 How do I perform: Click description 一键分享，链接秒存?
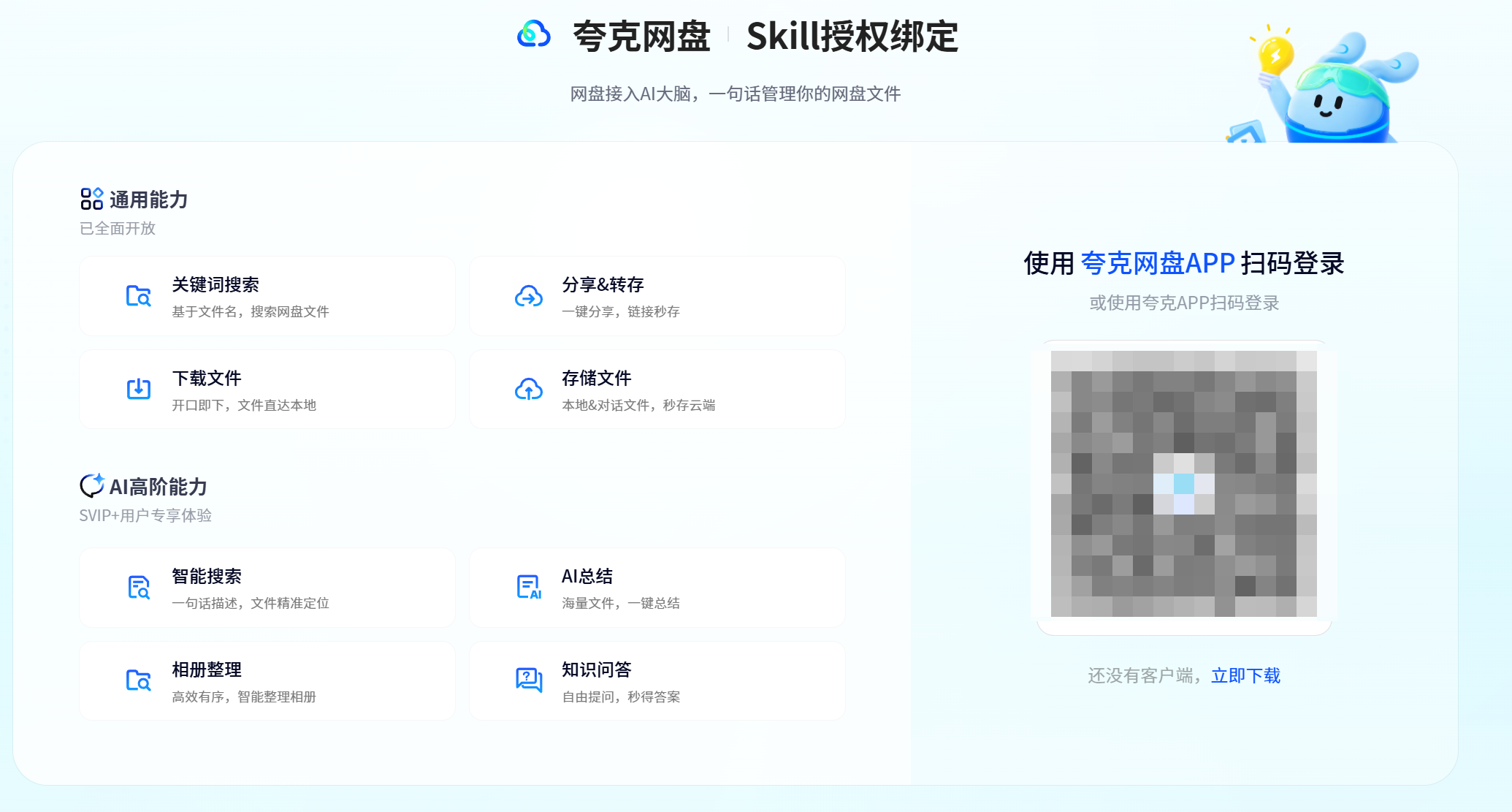tap(621, 311)
